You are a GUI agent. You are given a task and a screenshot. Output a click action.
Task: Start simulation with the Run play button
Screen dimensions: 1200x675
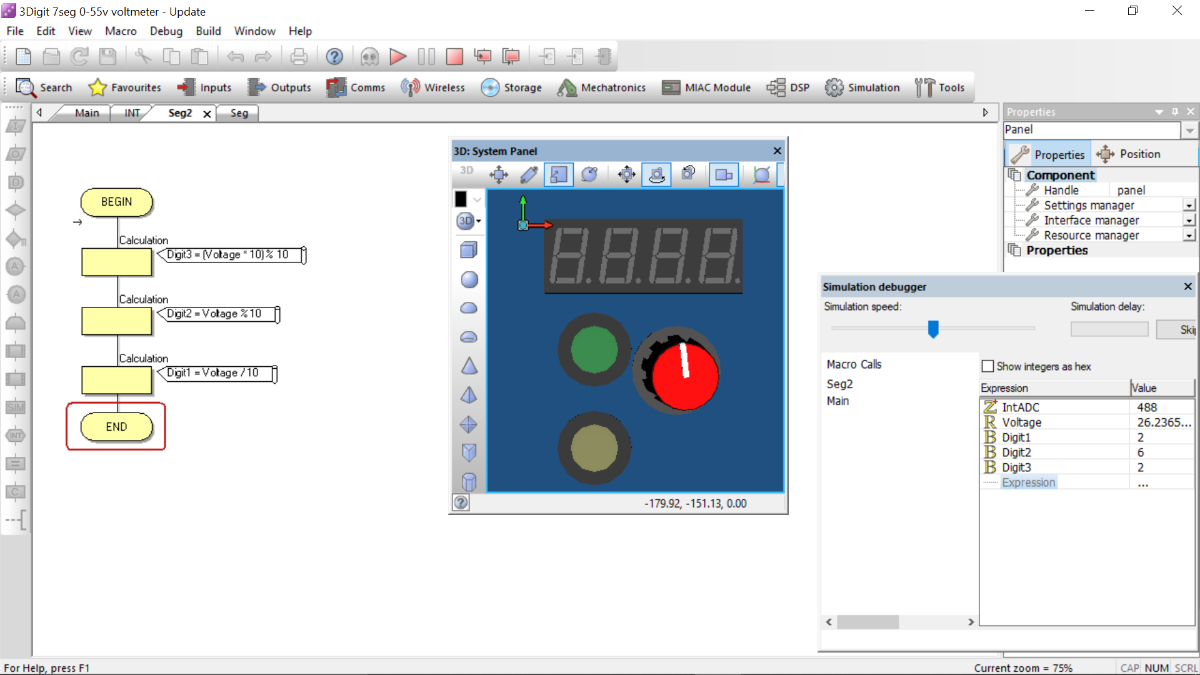(x=398, y=57)
